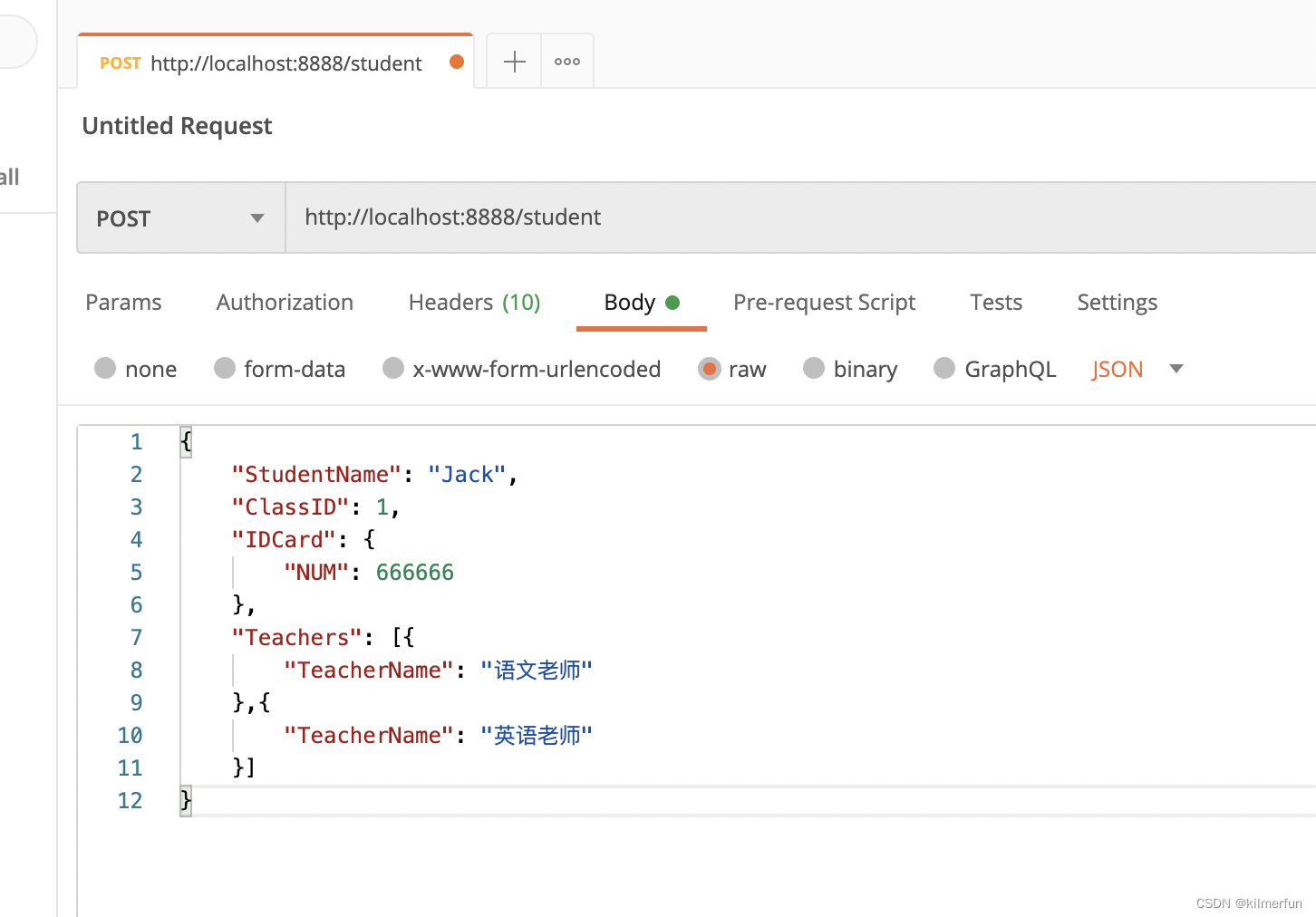The image size is (1316, 917).
Task: Switch to the Authorization tab
Action: (285, 302)
